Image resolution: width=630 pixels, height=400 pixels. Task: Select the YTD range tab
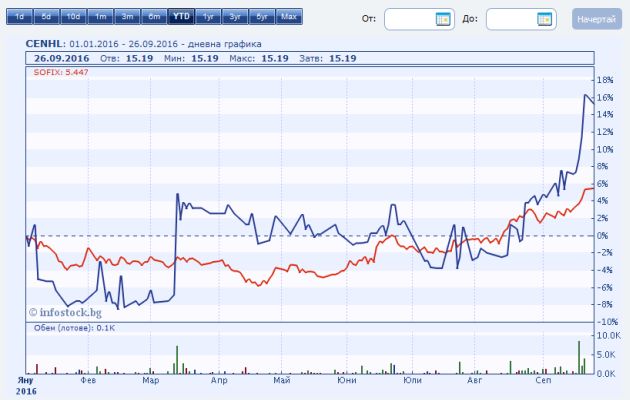pyautogui.click(x=181, y=17)
